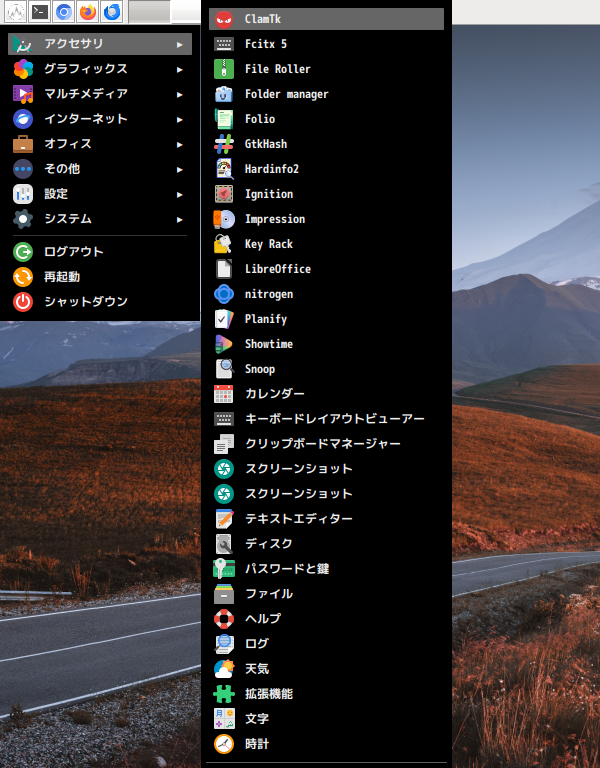This screenshot has width=600, height=768.
Task: Choose シャットダウン to power off
Action: pos(100,302)
